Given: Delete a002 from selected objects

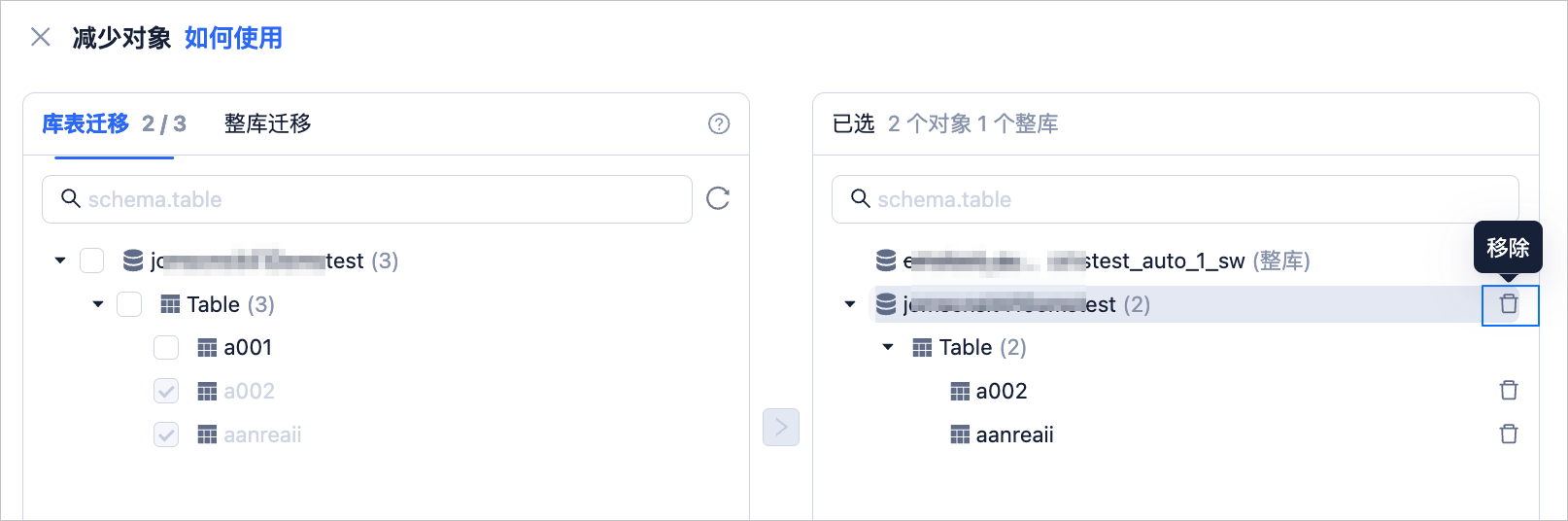Looking at the screenshot, I should [1509, 391].
